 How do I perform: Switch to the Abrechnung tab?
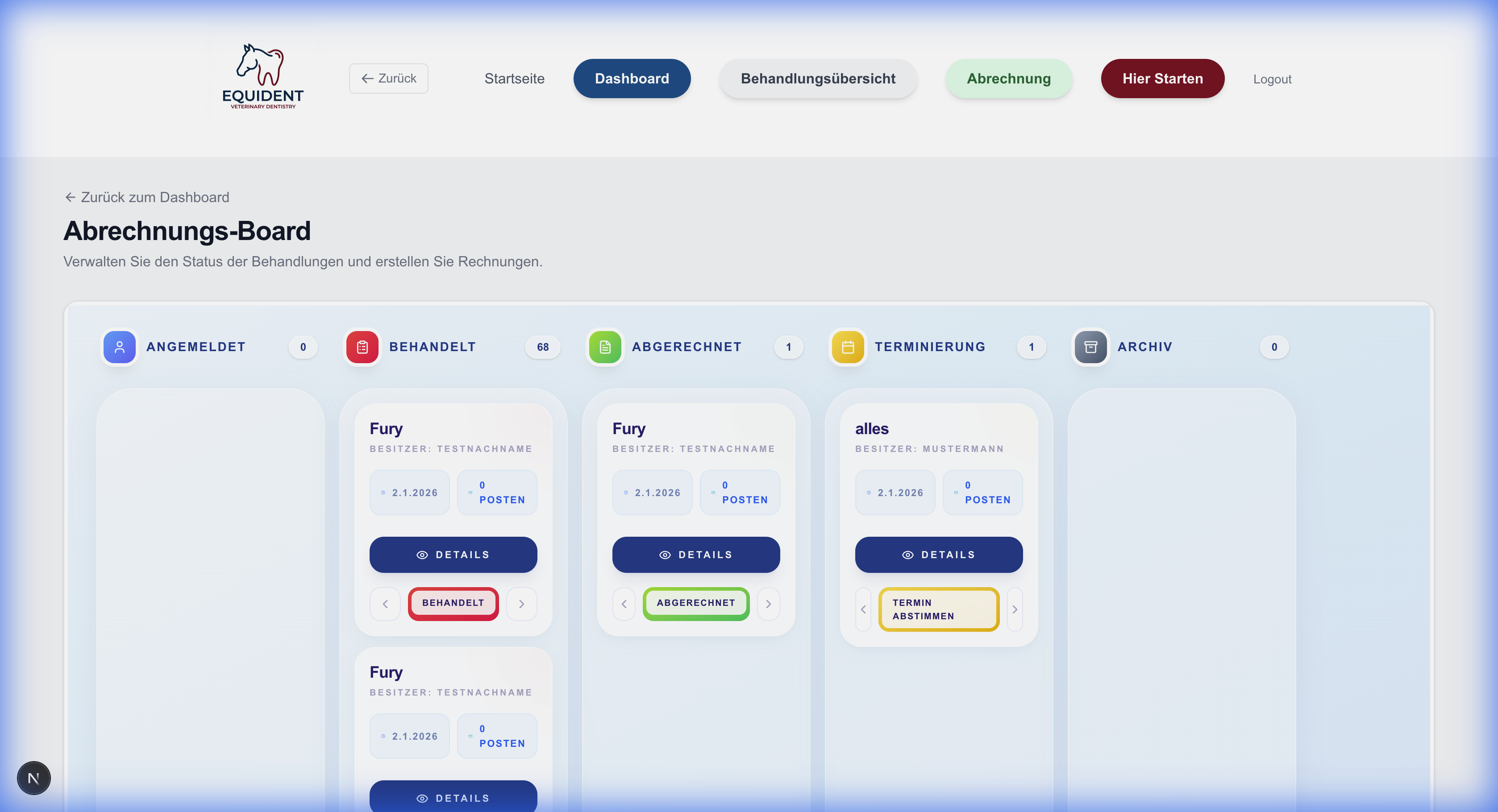(x=1008, y=79)
